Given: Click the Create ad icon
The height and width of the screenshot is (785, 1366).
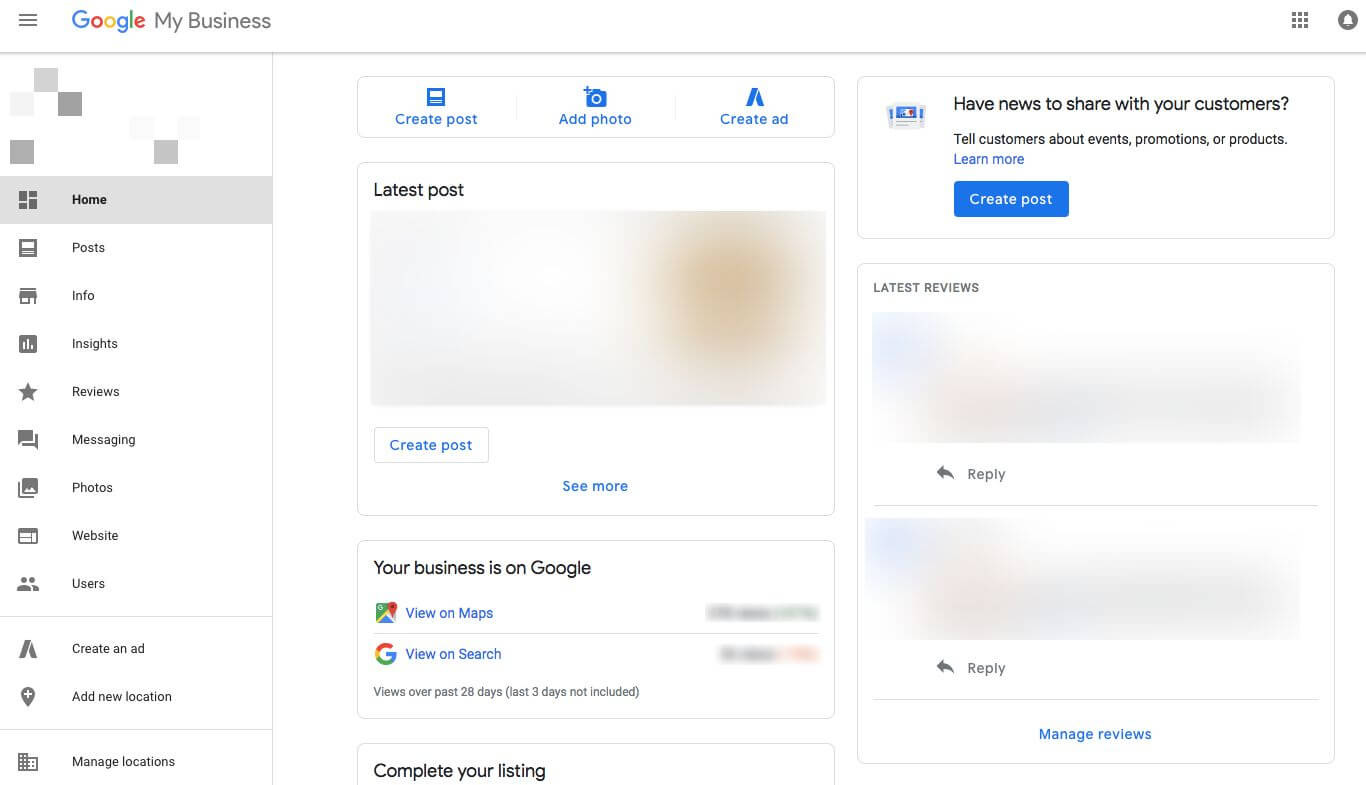Looking at the screenshot, I should coord(754,97).
